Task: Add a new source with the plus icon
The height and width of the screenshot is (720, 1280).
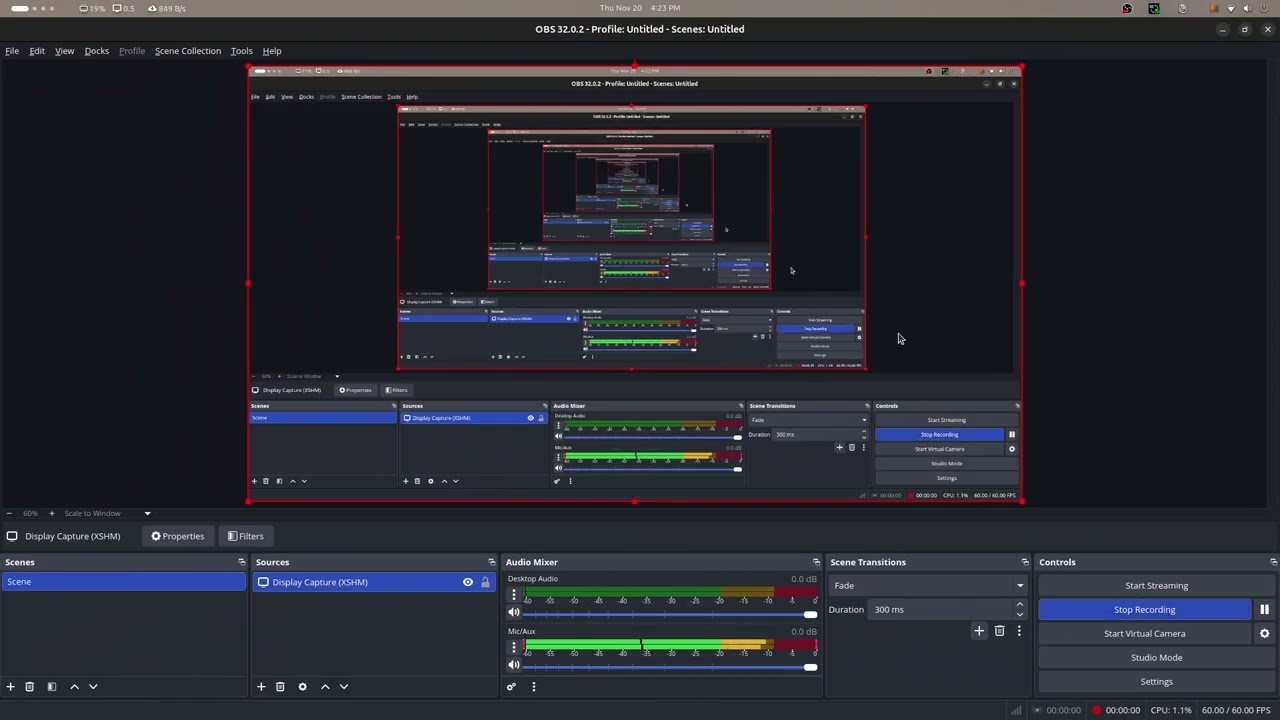Action: coord(261,687)
